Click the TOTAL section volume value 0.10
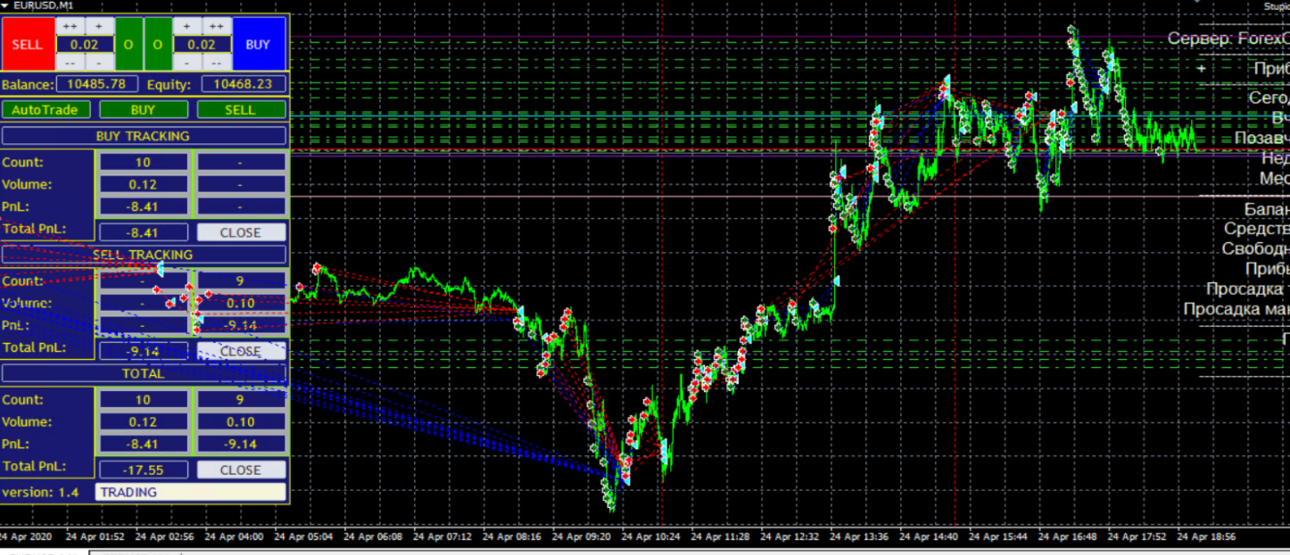 (x=240, y=422)
